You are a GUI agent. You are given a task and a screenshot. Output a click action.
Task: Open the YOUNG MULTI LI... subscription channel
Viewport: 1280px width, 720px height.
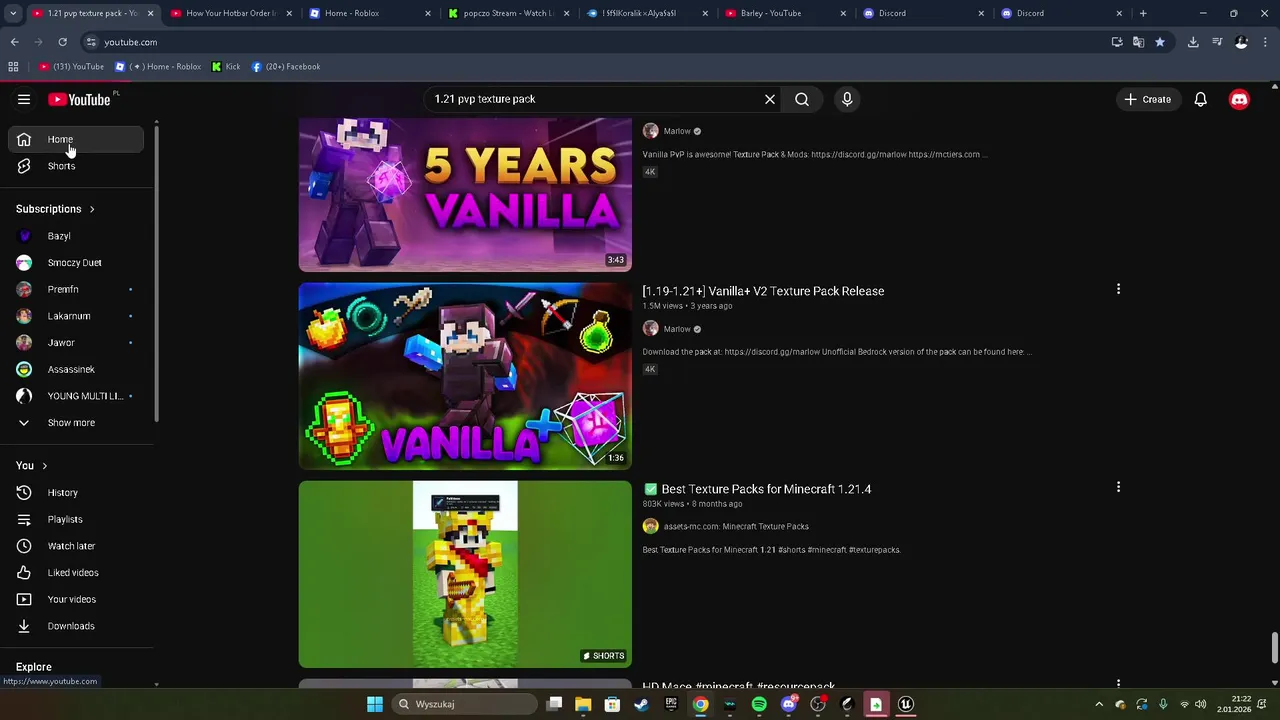[76, 396]
